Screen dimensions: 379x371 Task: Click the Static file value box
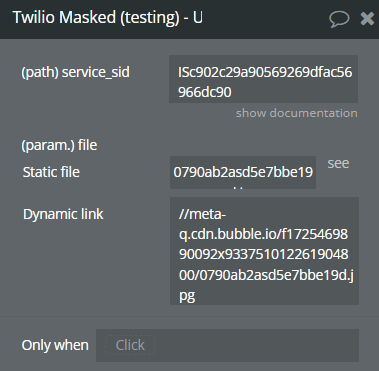click(243, 172)
